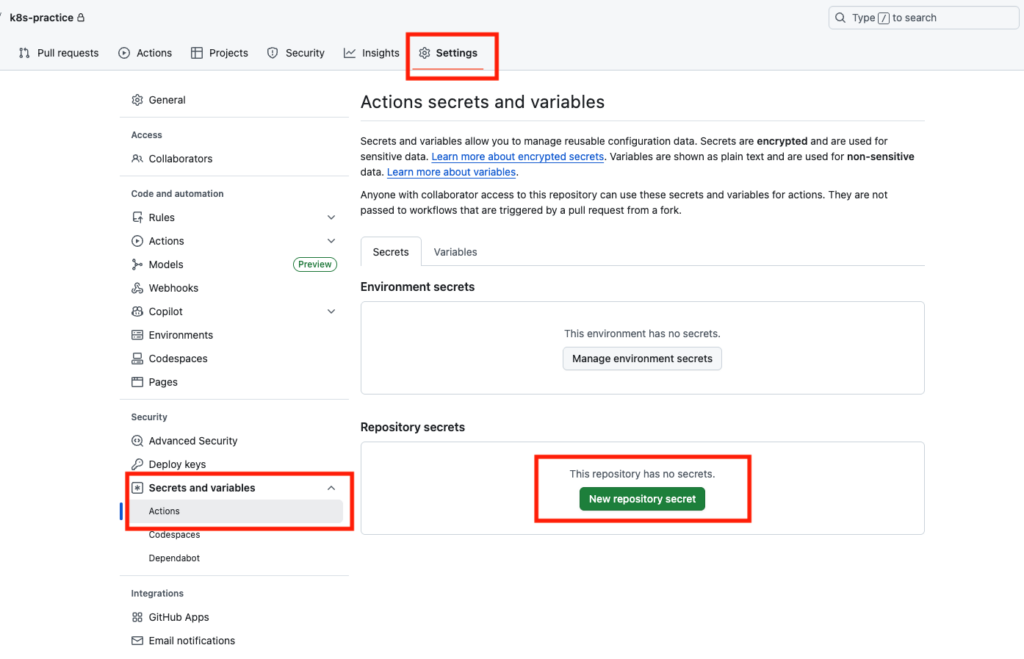Click the Webhooks icon in sidebar
The width and height of the screenshot is (1024, 659).
[x=138, y=288]
